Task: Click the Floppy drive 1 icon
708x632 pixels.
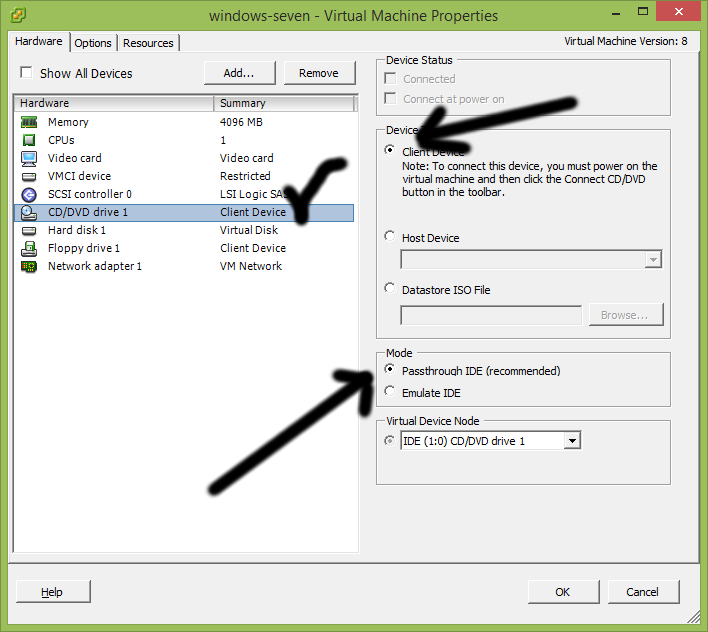Action: [29, 248]
